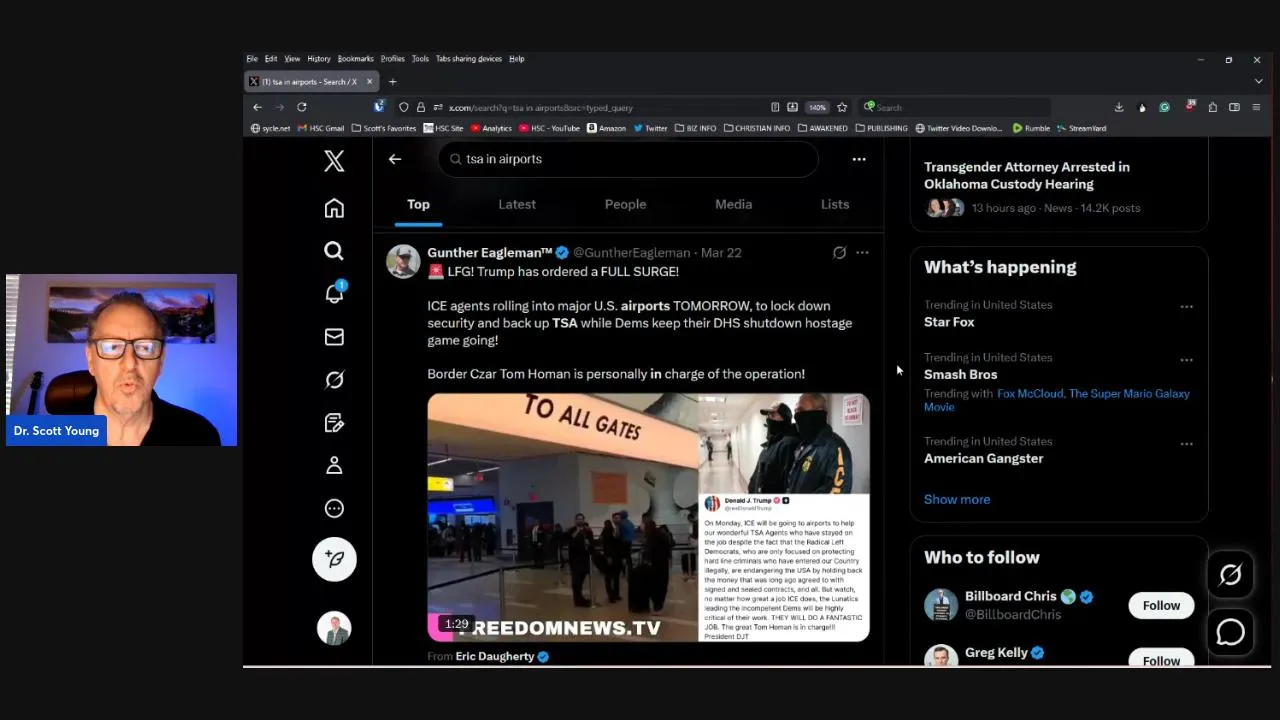1280x720 pixels.
Task: Open browser hamburger application menu
Action: coord(1257,107)
